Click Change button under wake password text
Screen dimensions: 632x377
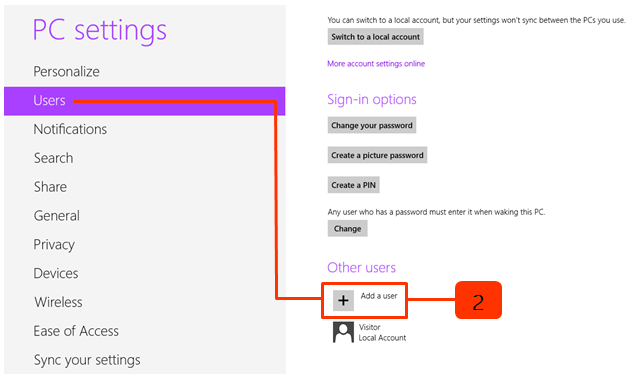[347, 229]
